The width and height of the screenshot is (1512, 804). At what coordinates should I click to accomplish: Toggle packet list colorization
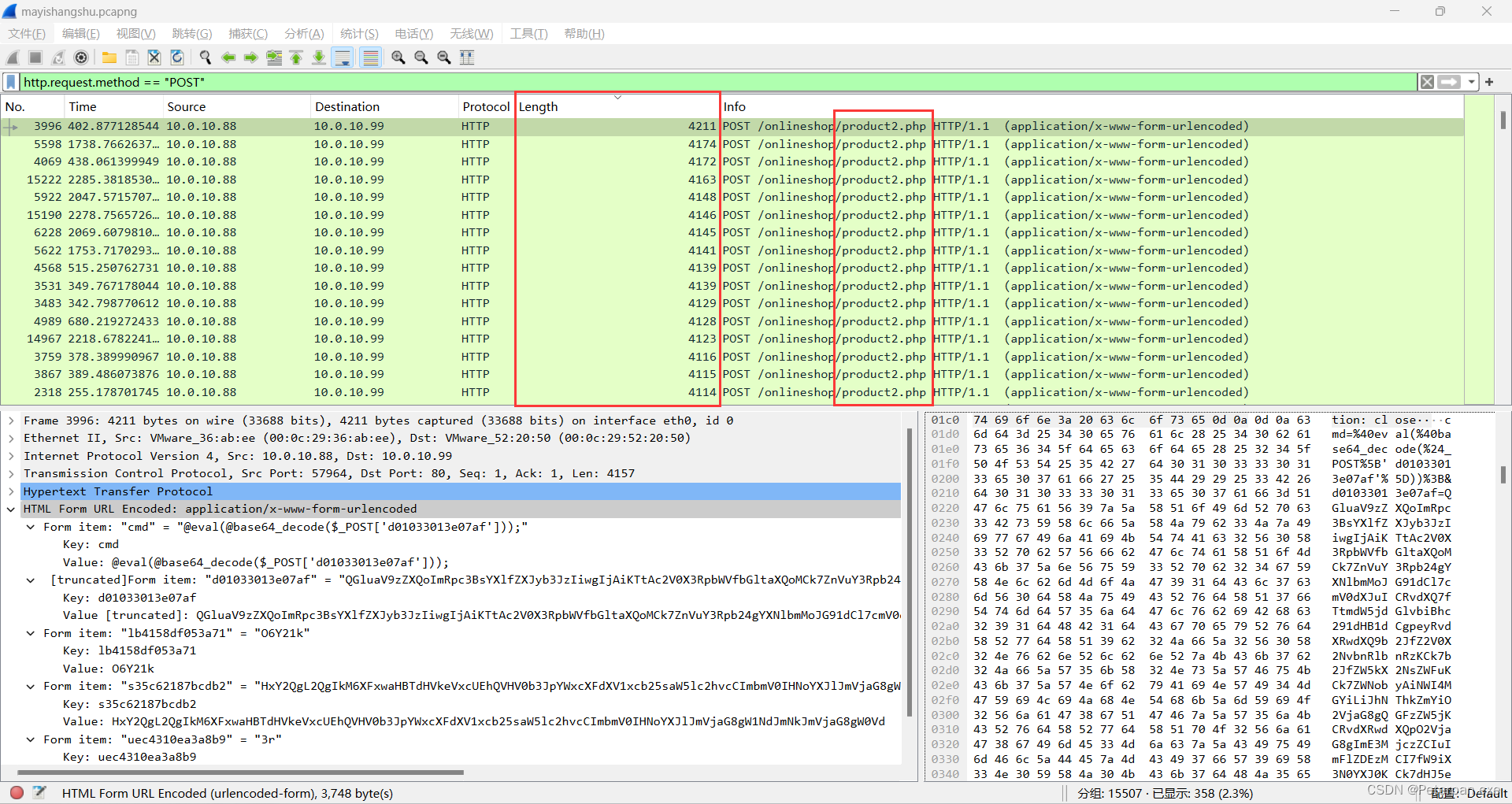click(x=370, y=57)
